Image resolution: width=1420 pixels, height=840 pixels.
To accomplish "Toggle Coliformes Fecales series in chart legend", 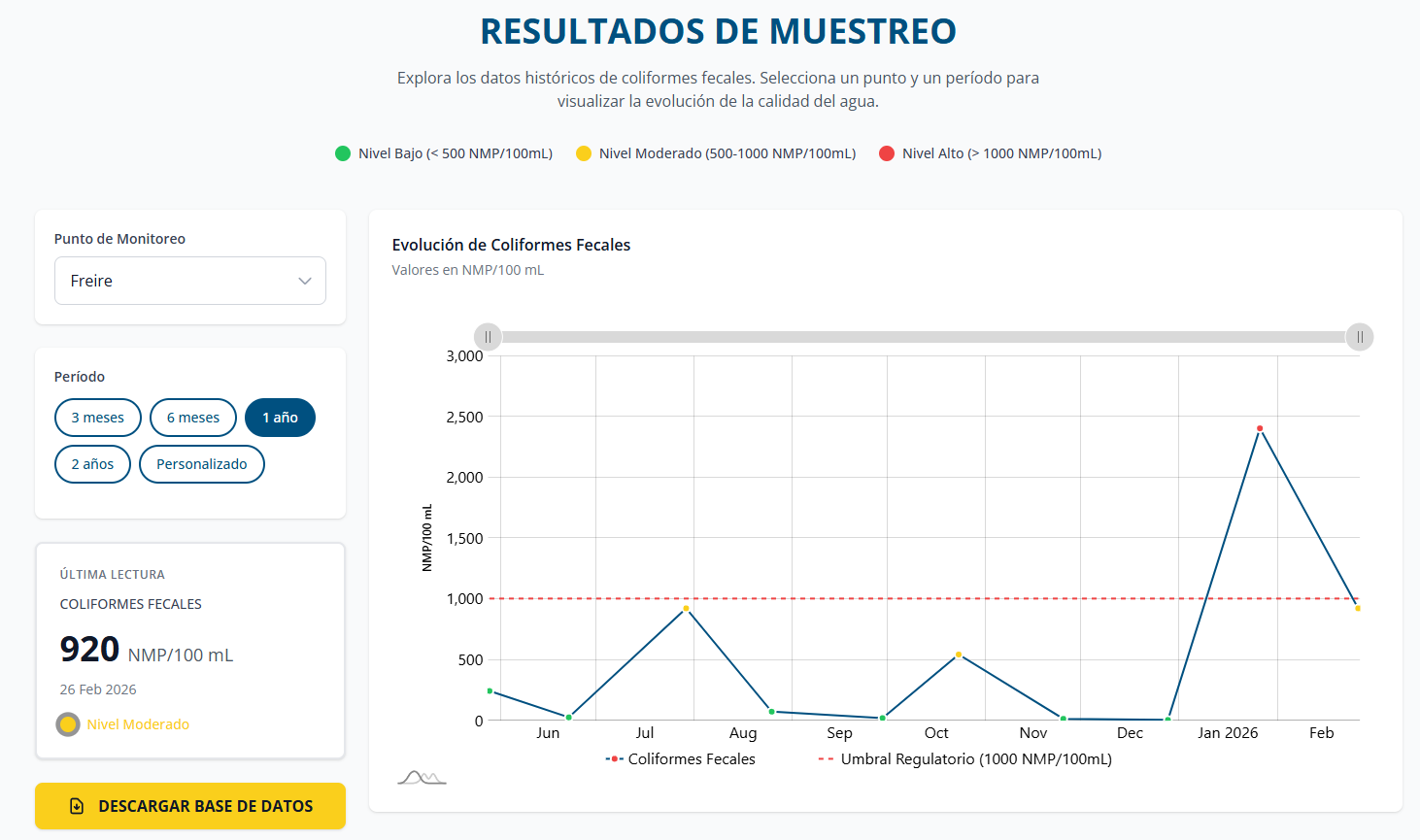I will (x=680, y=759).
